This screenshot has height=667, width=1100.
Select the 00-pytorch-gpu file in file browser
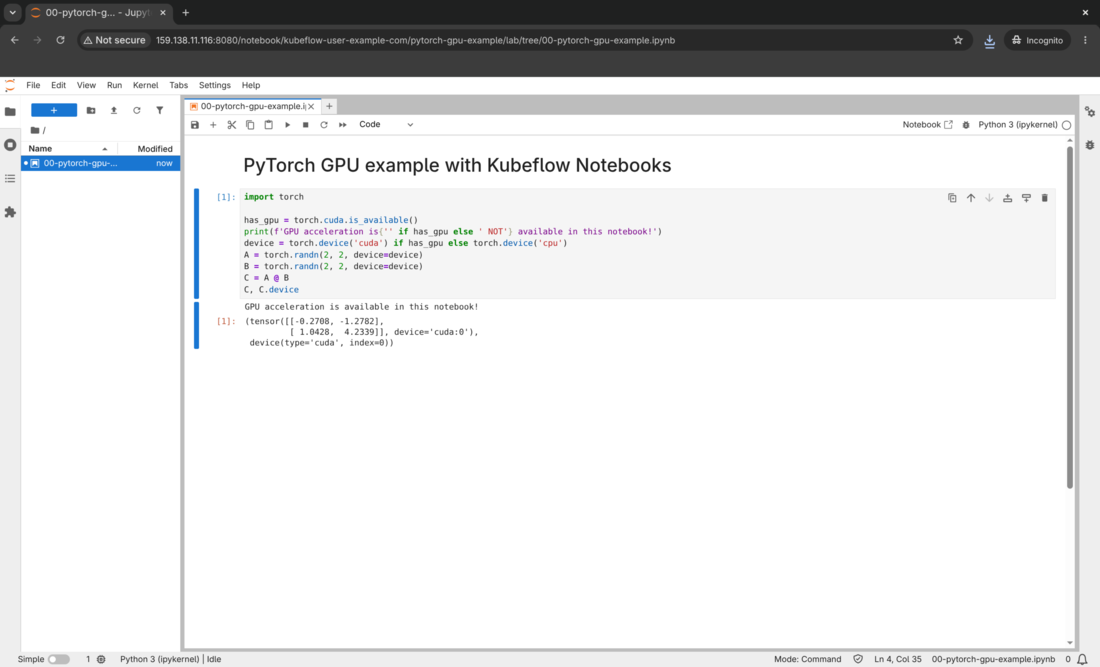coord(100,163)
